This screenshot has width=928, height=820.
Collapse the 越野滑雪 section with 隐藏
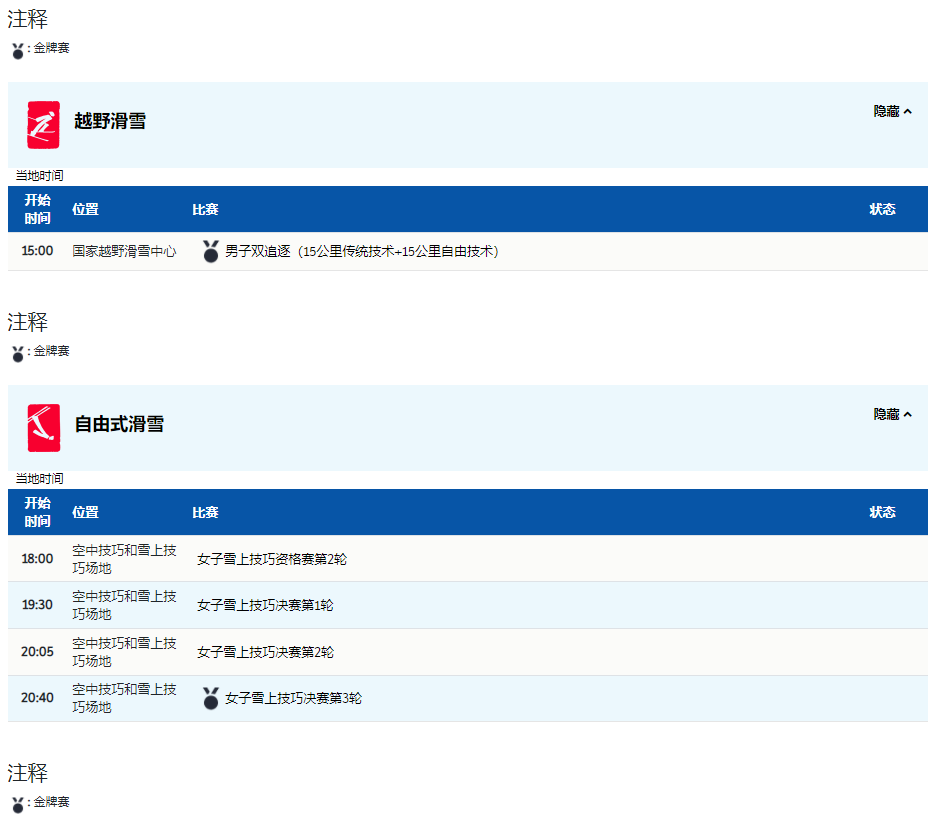892,112
